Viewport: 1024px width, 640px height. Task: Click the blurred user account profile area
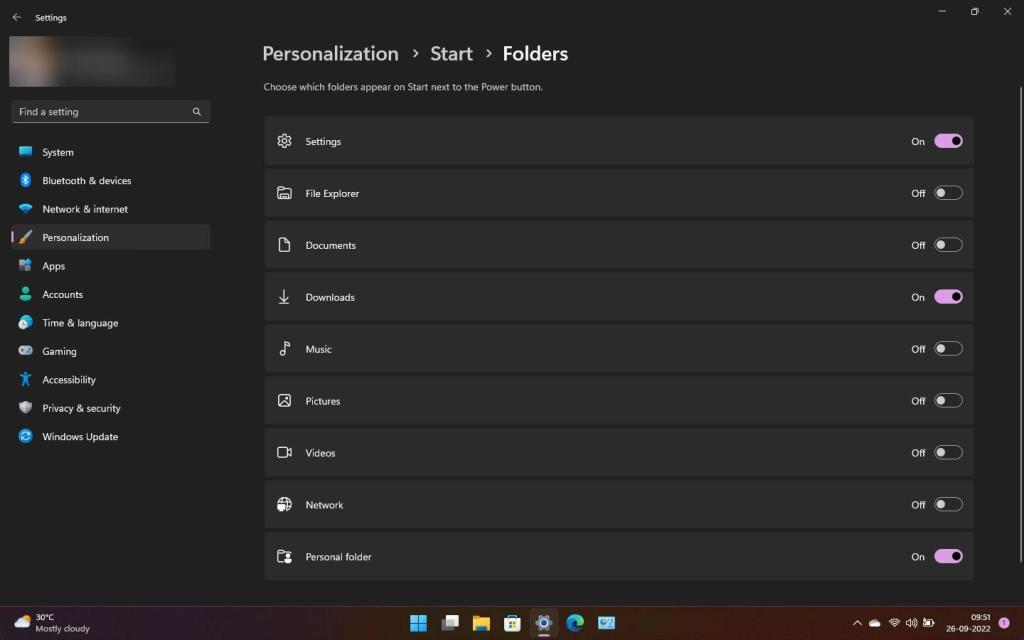tap(92, 61)
